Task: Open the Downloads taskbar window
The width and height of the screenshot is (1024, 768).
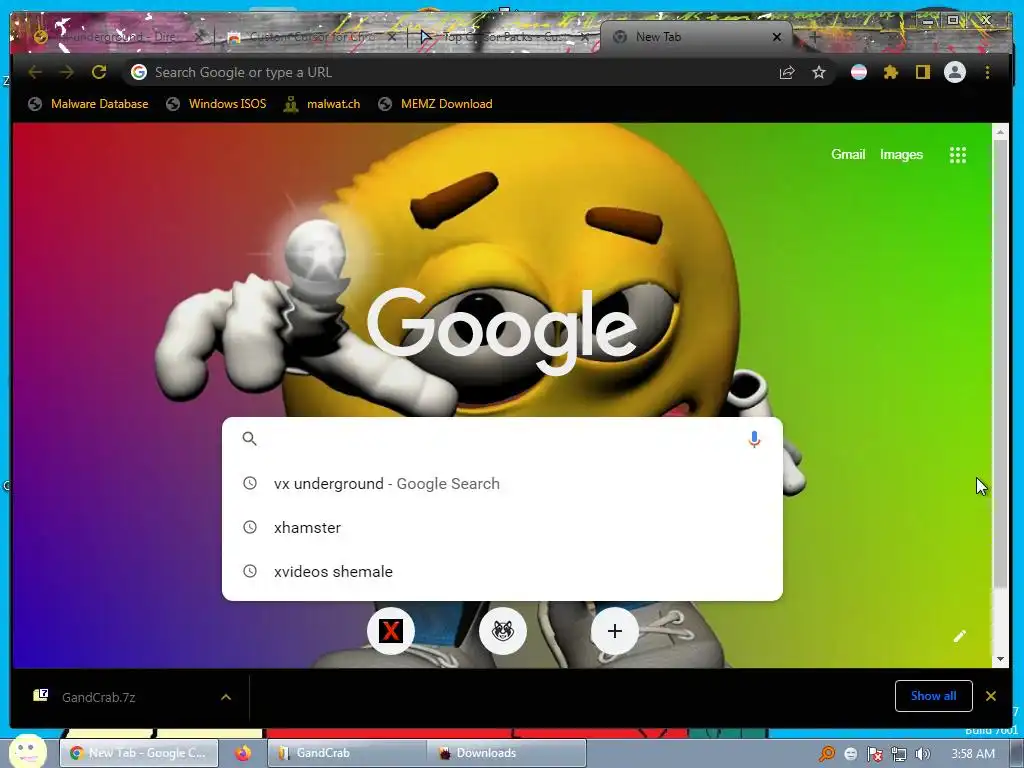Action: [506, 753]
